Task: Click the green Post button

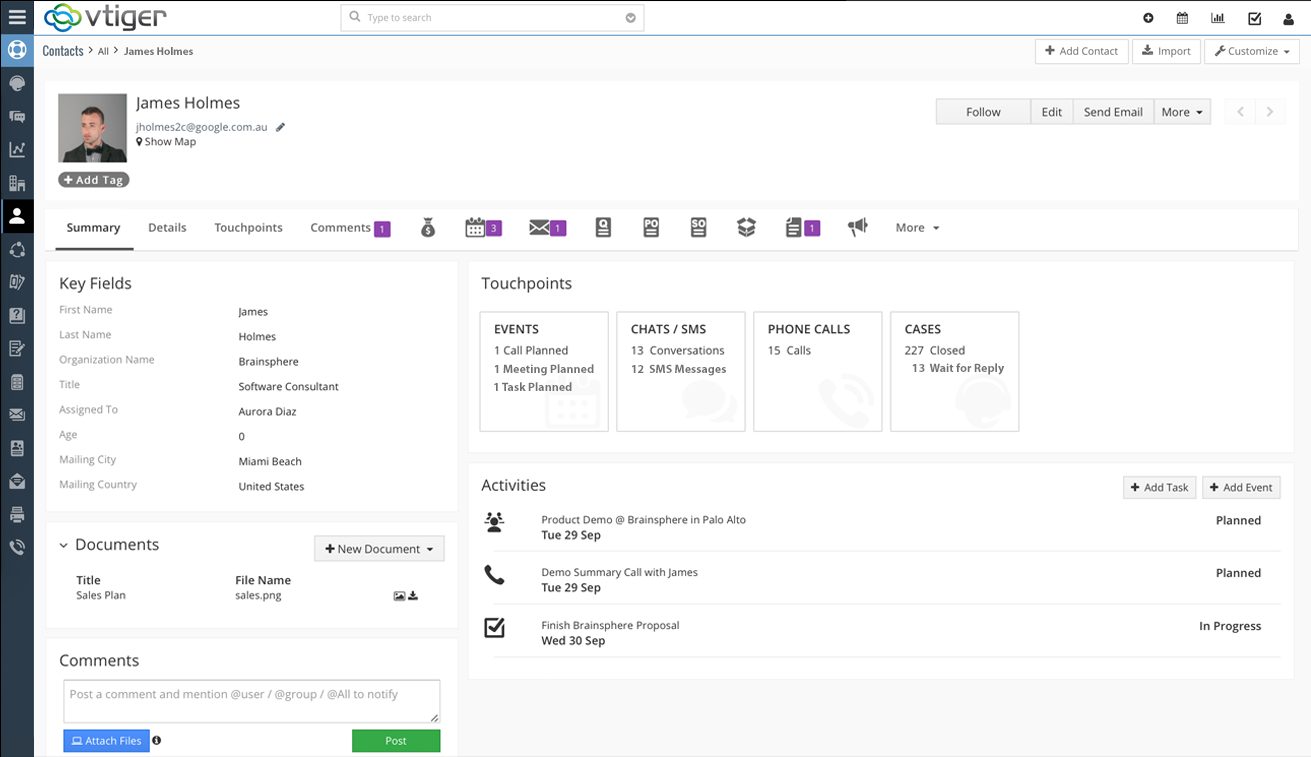Action: click(396, 741)
